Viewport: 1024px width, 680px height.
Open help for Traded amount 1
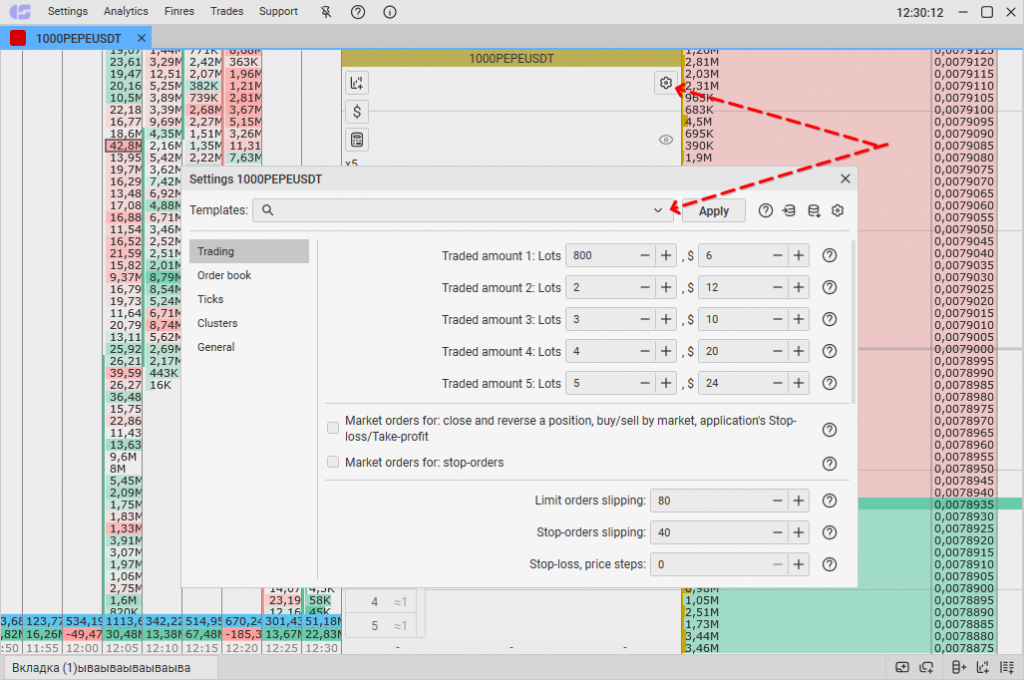click(x=829, y=255)
